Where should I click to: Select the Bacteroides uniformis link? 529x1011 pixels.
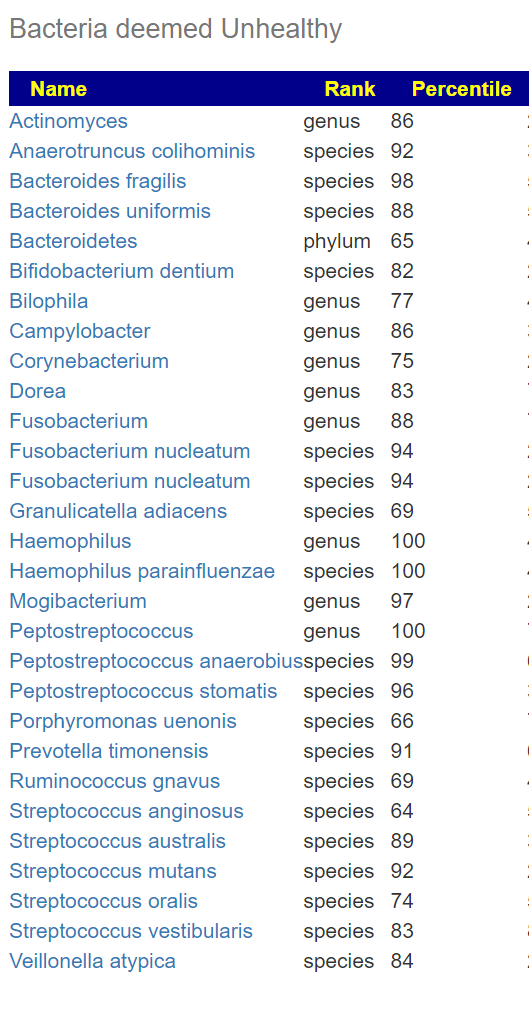click(x=110, y=211)
